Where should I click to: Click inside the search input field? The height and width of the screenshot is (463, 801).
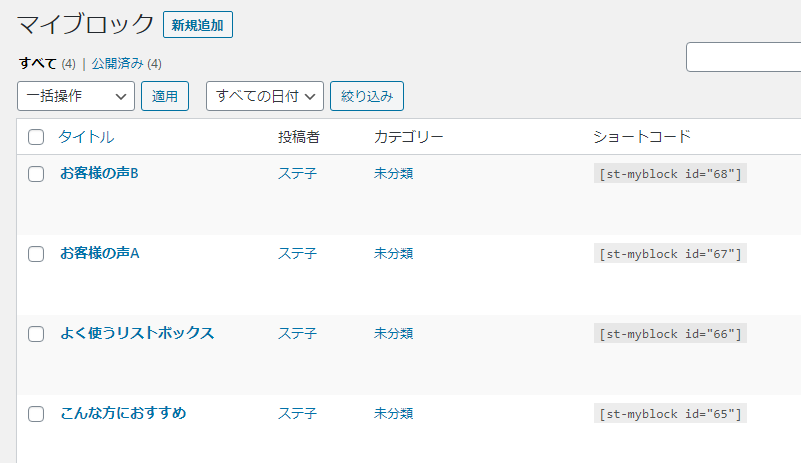743,58
